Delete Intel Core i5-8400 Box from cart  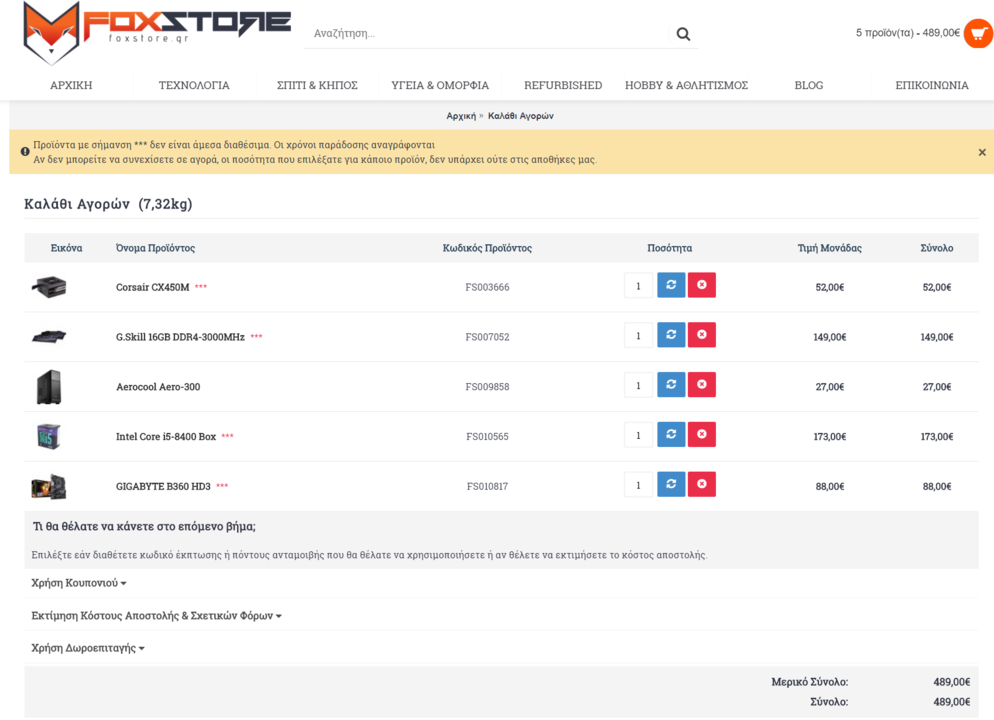[x=702, y=434]
